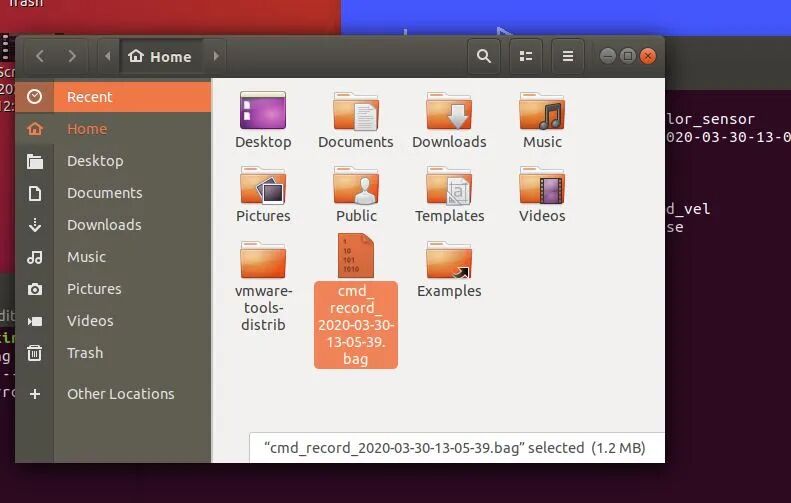
Task: Open the Desktop folder icon in the file grid
Action: pyautogui.click(x=263, y=110)
